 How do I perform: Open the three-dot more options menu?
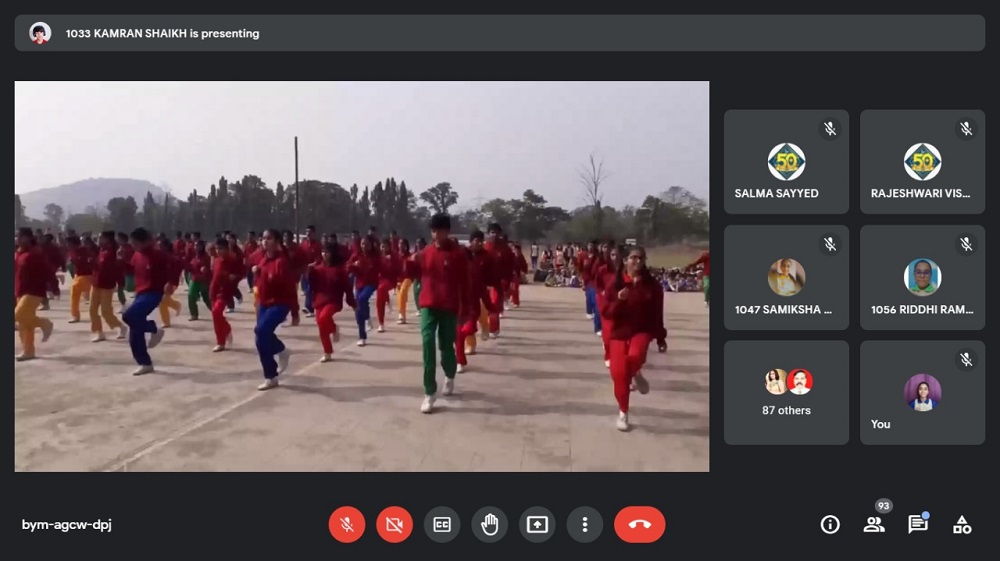coord(585,525)
